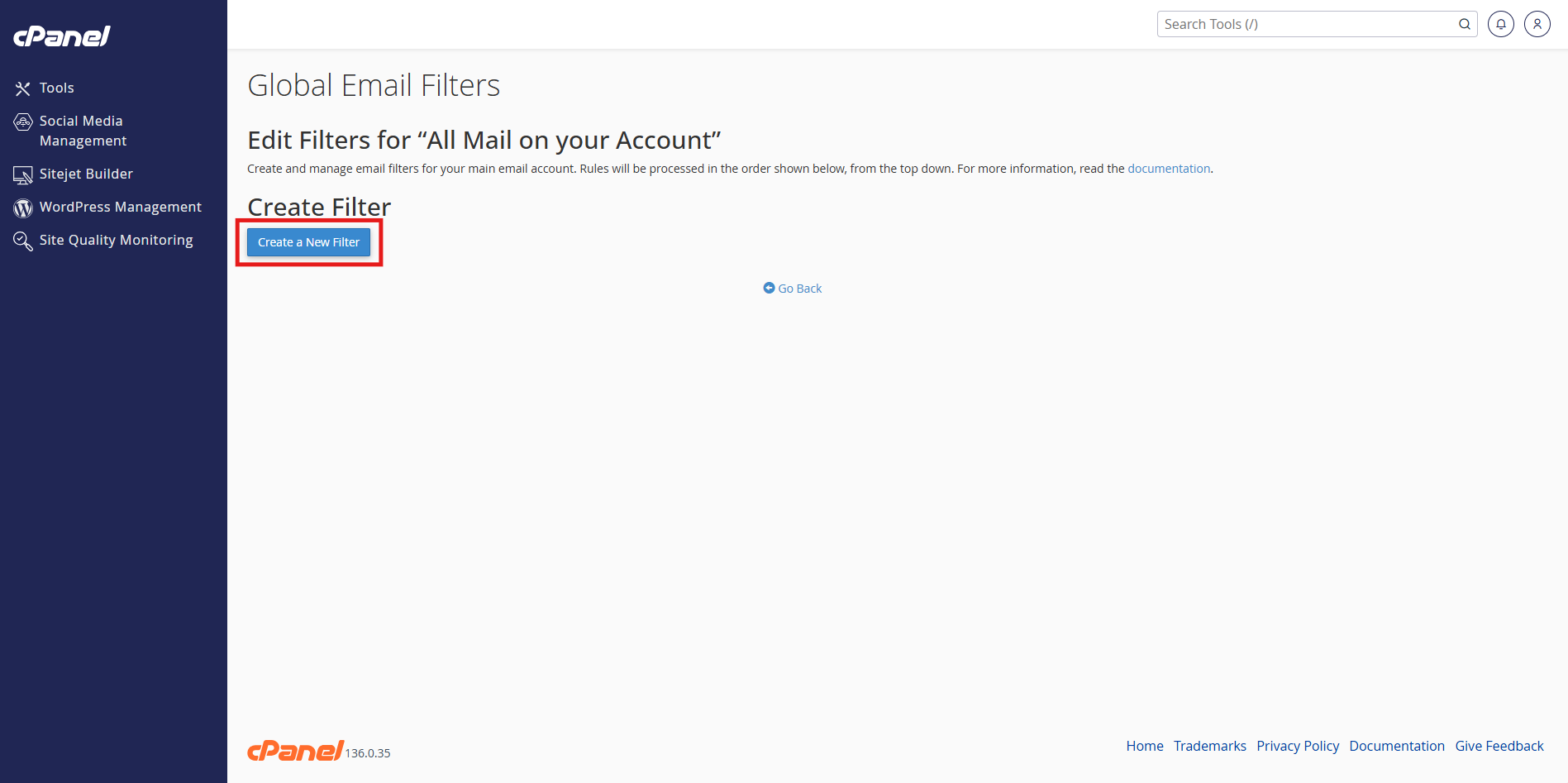Click the Go Back arrow icon
The image size is (1568, 783).
[769, 288]
